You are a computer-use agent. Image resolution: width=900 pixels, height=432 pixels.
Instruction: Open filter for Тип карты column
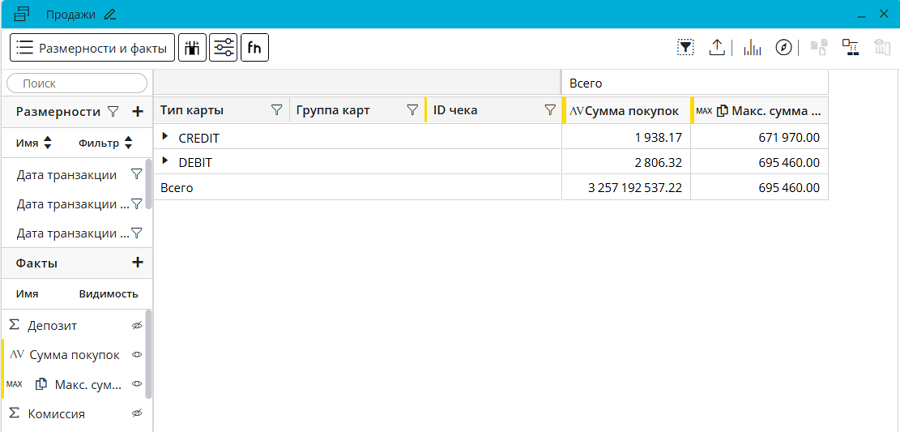point(277,110)
